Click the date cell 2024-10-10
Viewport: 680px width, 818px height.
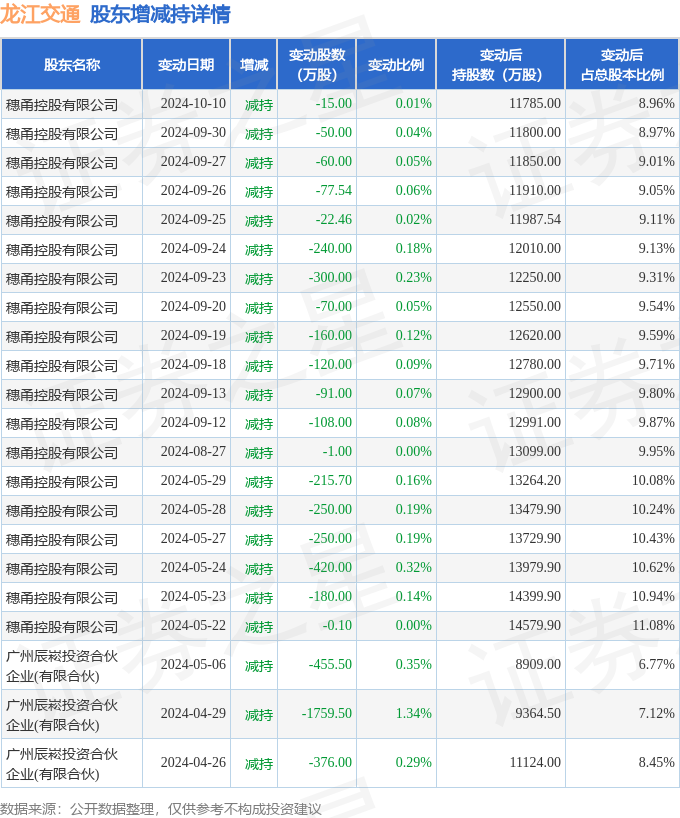pos(193,103)
